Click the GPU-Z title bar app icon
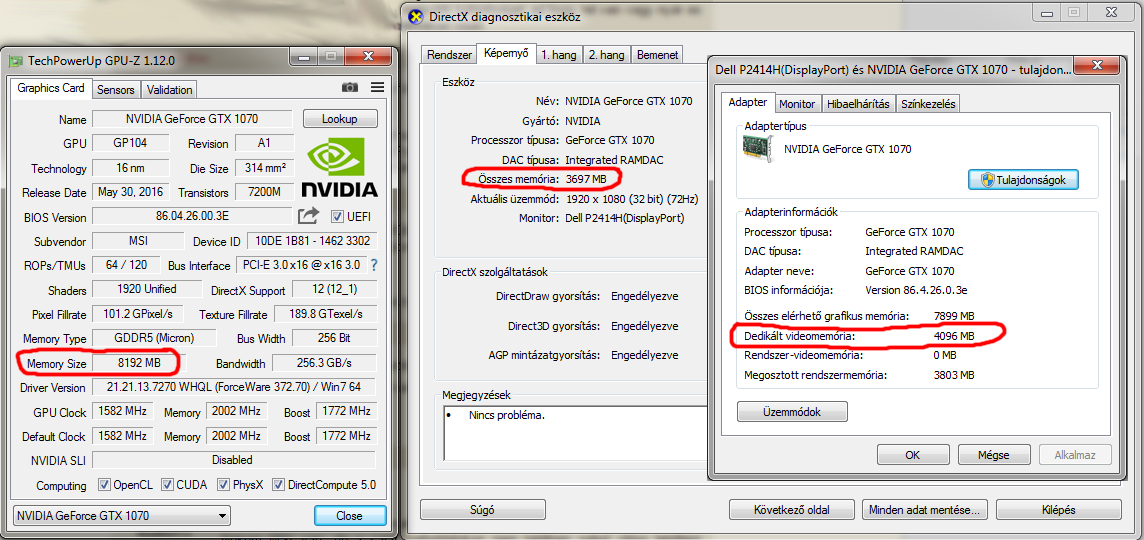 click(14, 59)
